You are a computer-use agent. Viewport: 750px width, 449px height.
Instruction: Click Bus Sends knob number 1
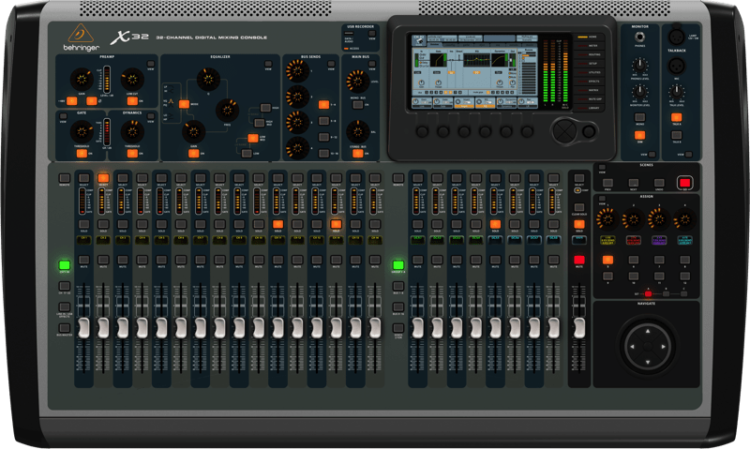298,71
